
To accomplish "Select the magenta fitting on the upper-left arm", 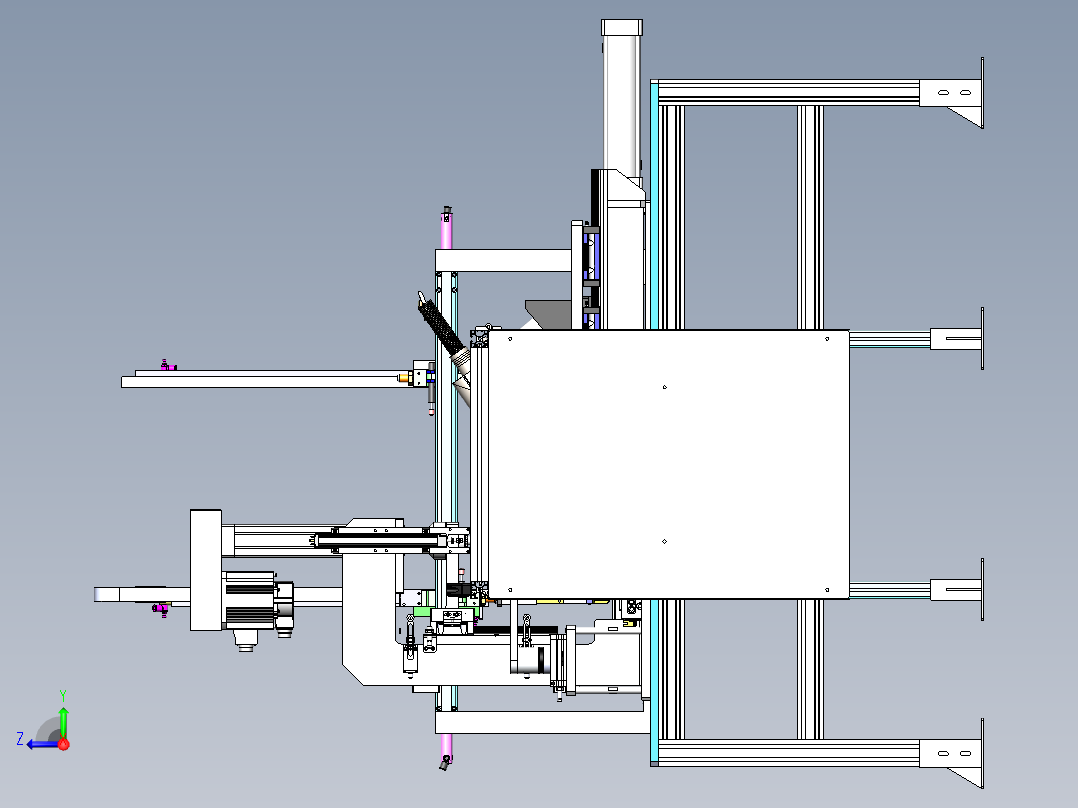I will click(x=166, y=364).
